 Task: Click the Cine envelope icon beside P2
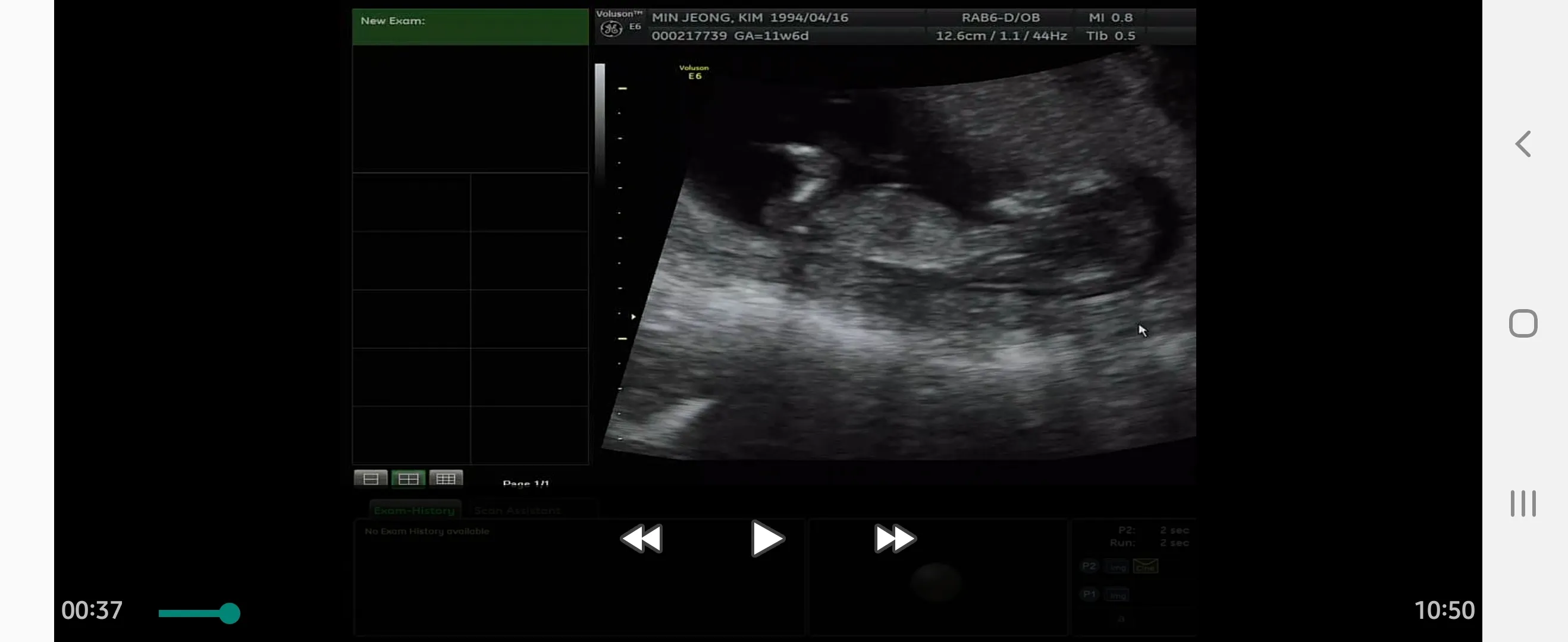pos(1145,566)
